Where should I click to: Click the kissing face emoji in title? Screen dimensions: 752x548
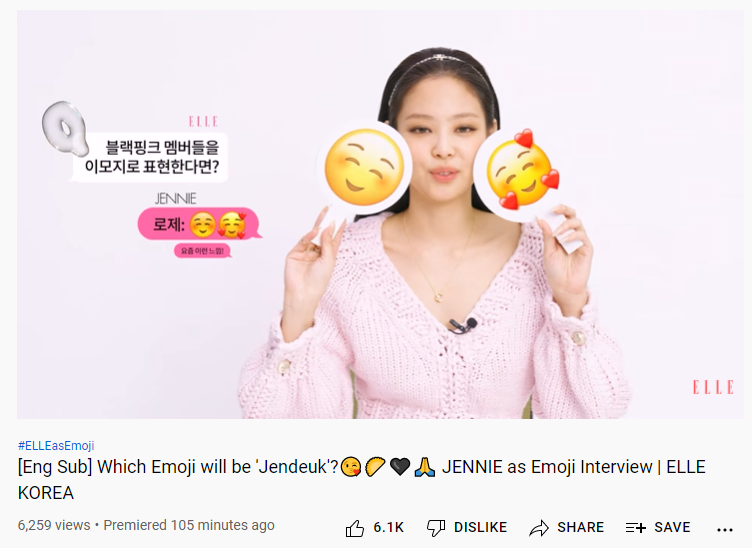(x=351, y=467)
